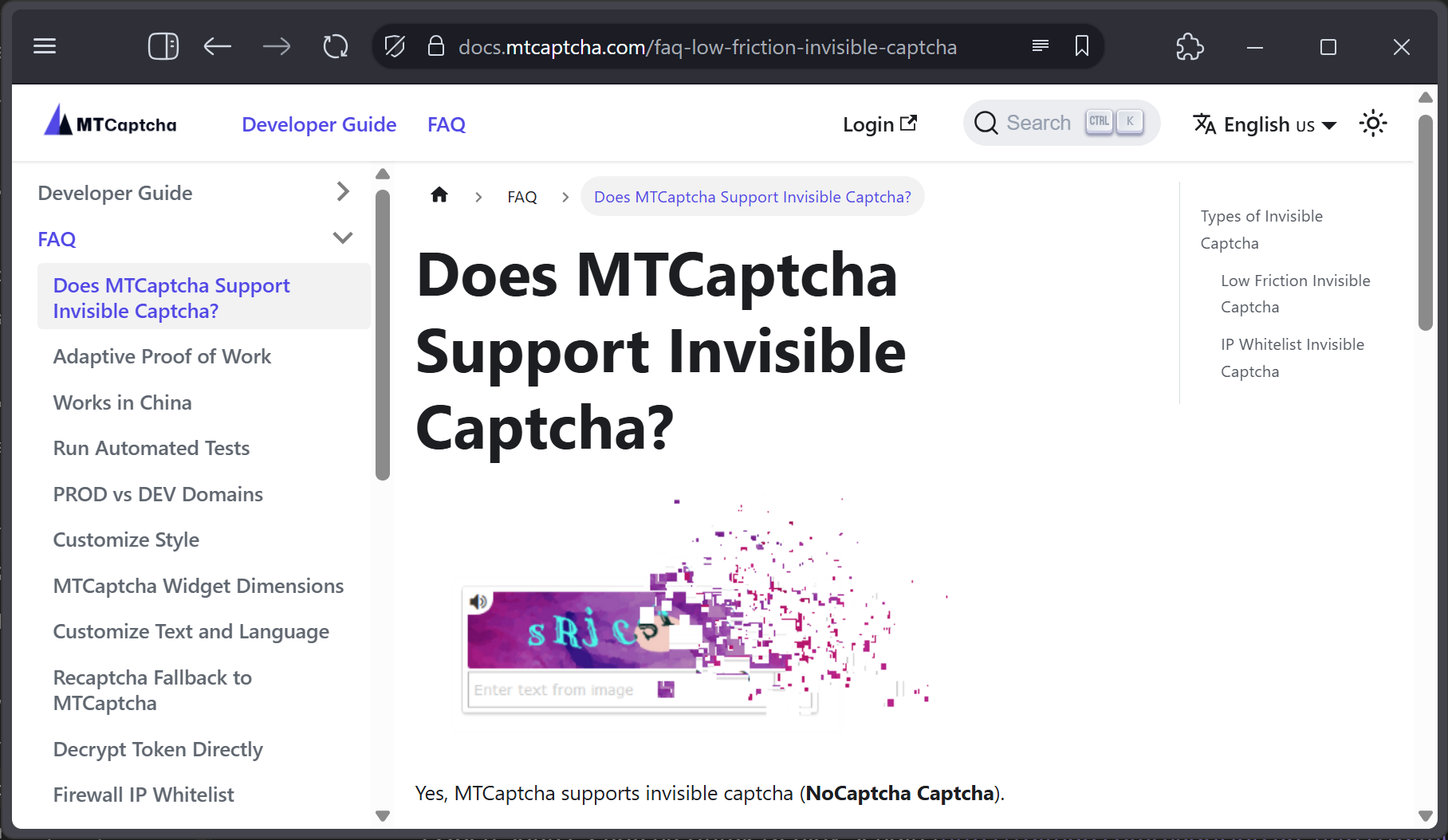1448x840 pixels.
Task: Jump to Low Friction Invisible Captcha section
Action: tap(1295, 293)
